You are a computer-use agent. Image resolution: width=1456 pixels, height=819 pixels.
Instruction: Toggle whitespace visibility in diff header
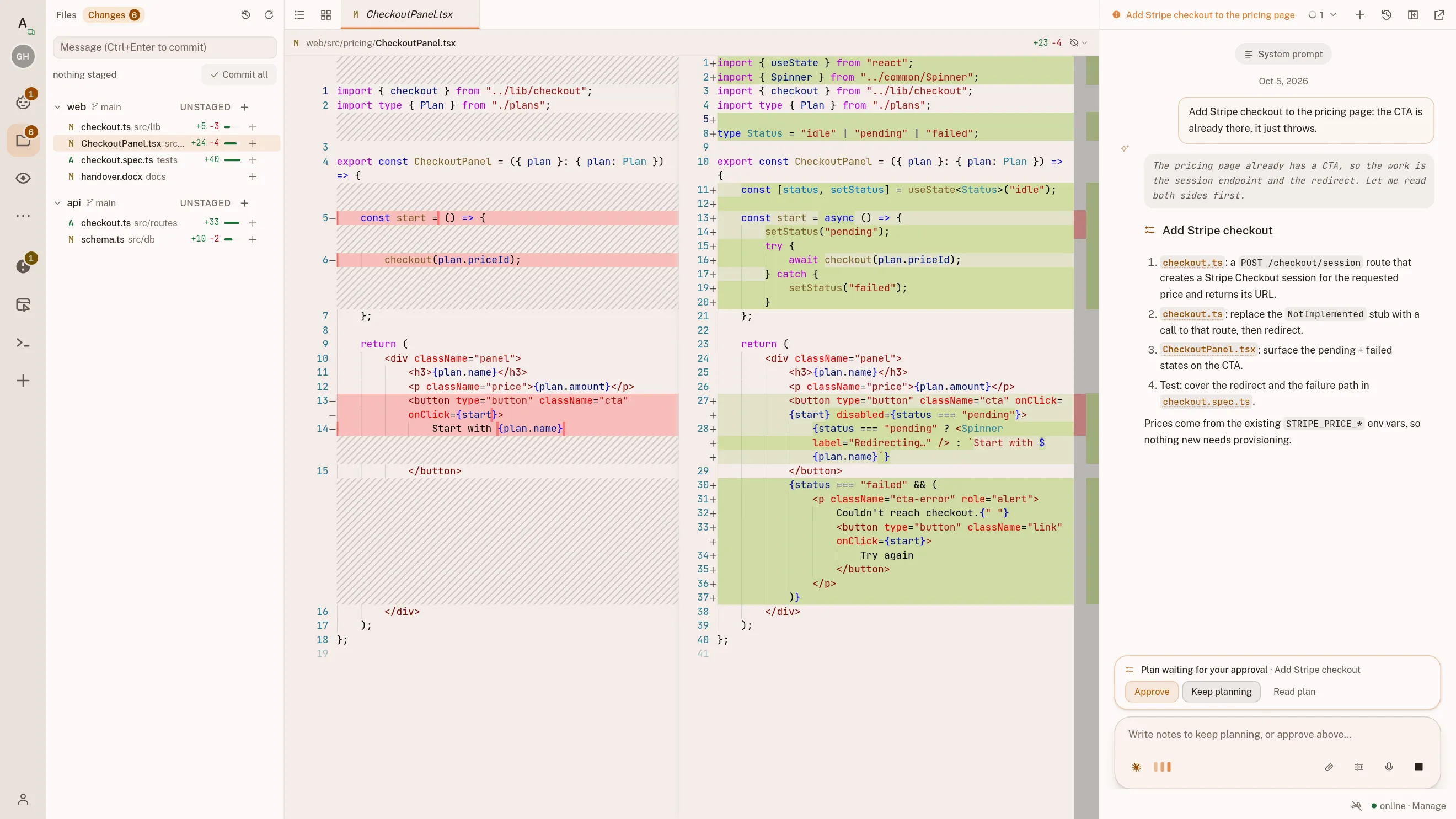click(1074, 43)
